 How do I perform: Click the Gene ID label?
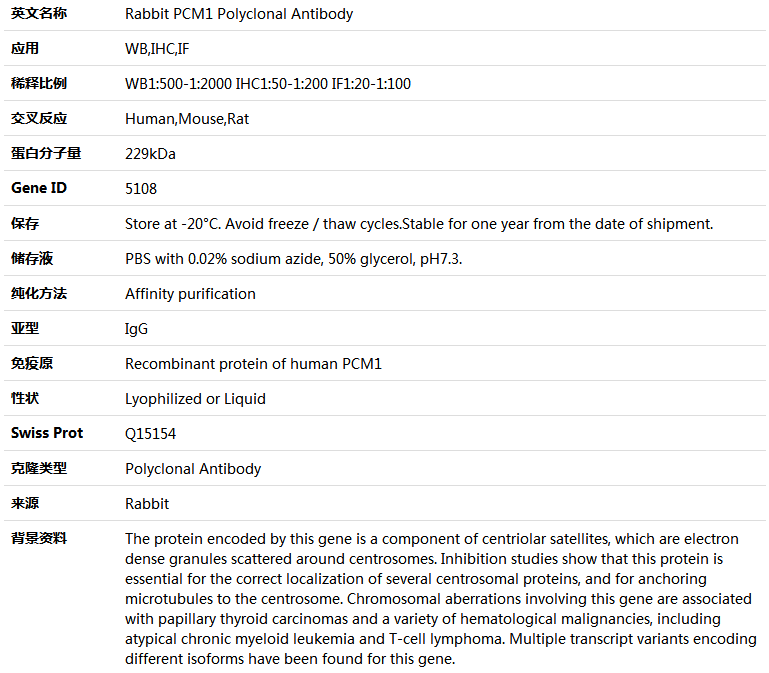click(x=39, y=188)
